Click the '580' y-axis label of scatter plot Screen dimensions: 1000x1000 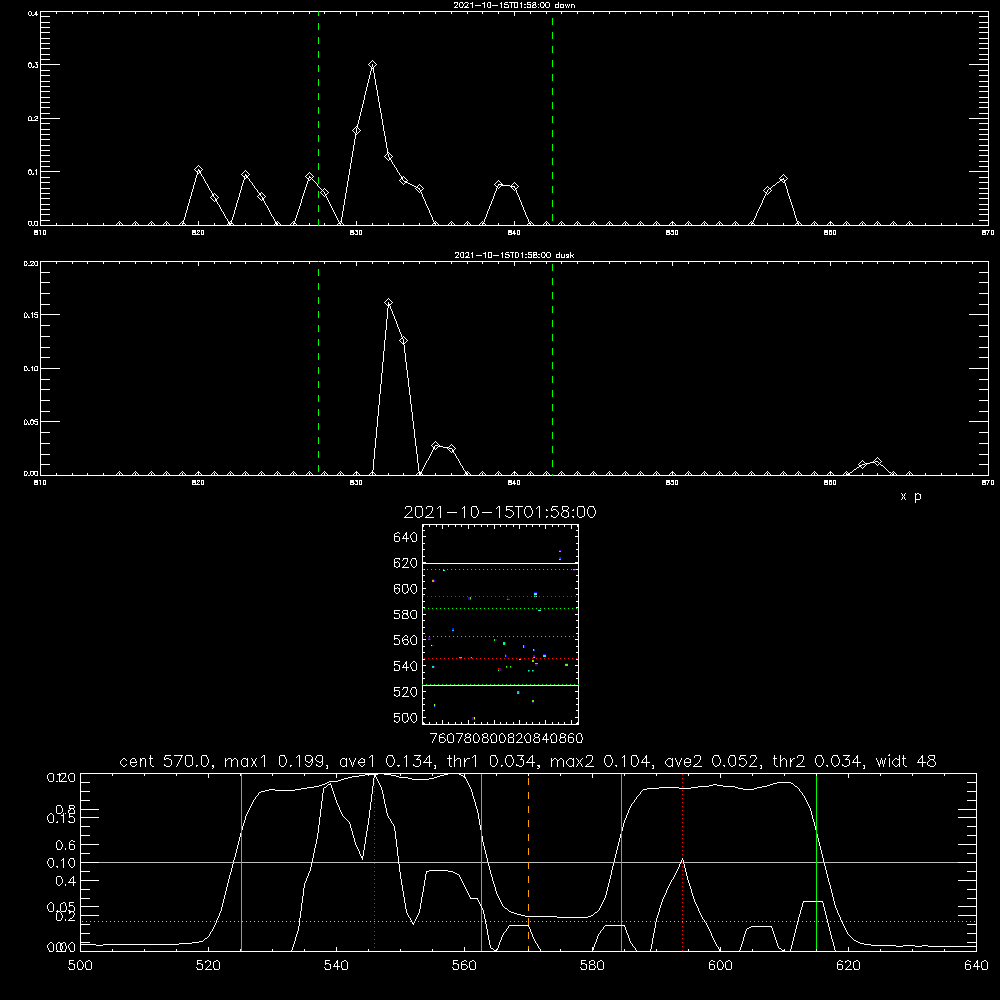pyautogui.click(x=406, y=615)
